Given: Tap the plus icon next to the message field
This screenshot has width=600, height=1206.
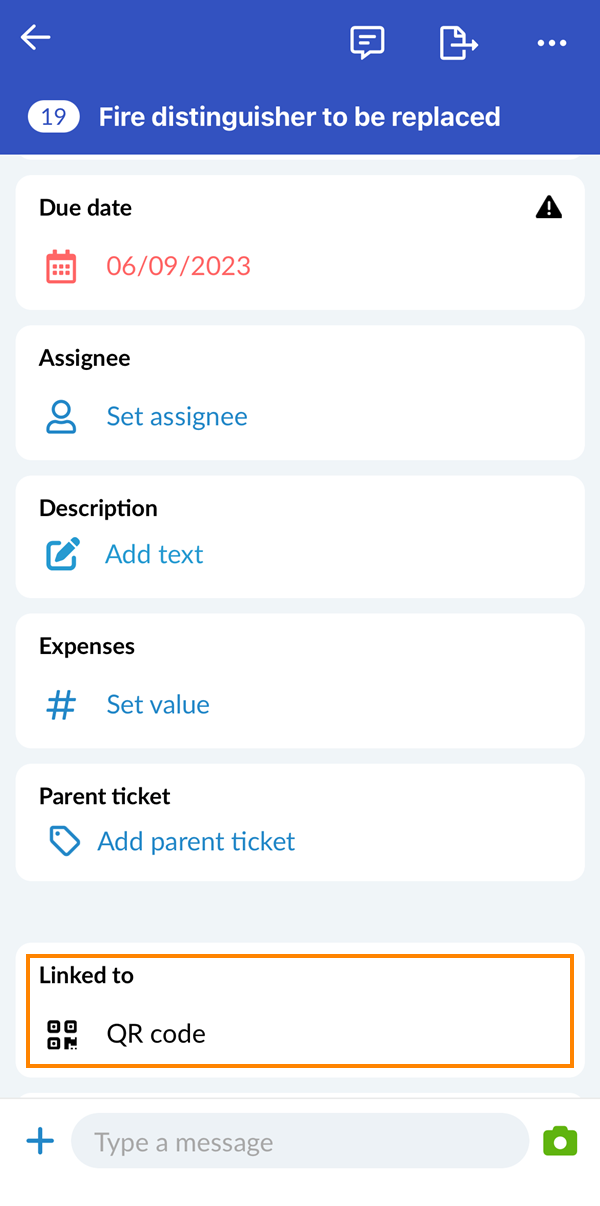Looking at the screenshot, I should pos(40,1140).
